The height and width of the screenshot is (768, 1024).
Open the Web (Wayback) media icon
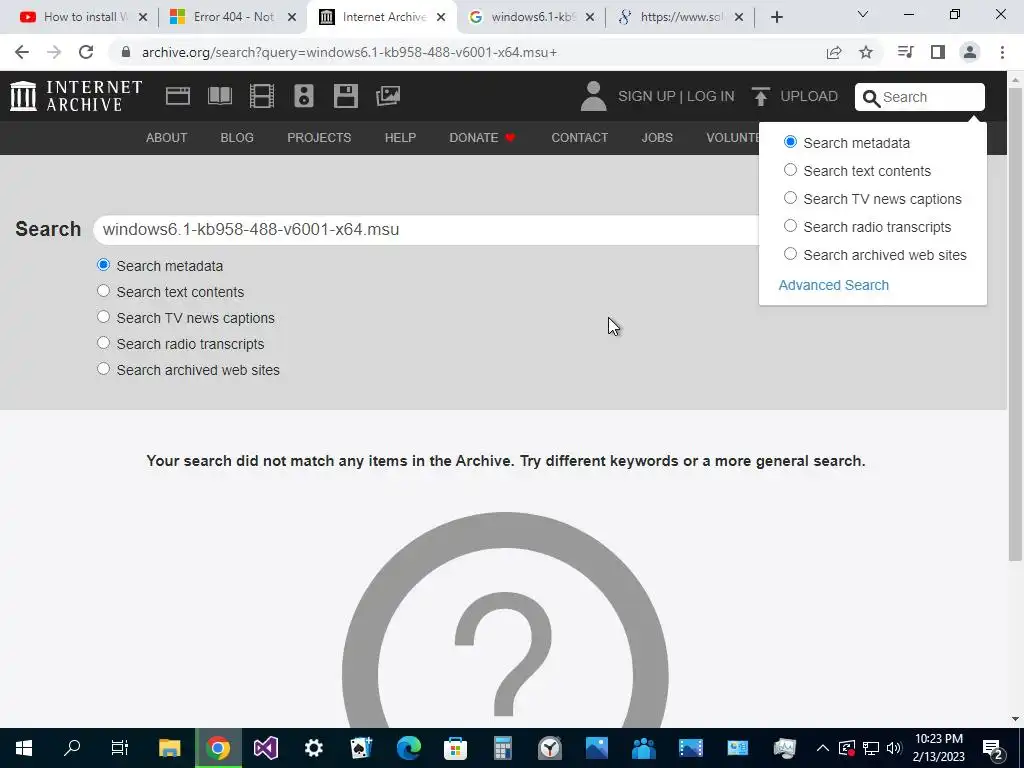click(x=178, y=96)
